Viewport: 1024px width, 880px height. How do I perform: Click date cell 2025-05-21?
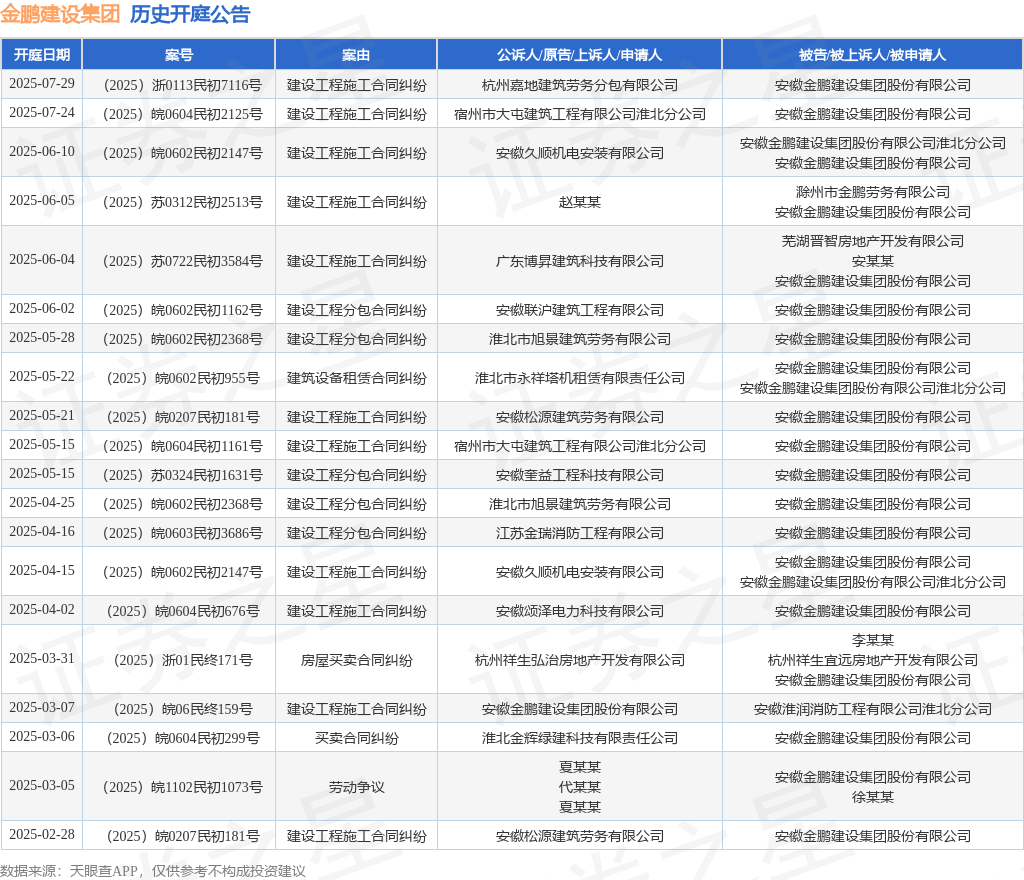(42, 415)
